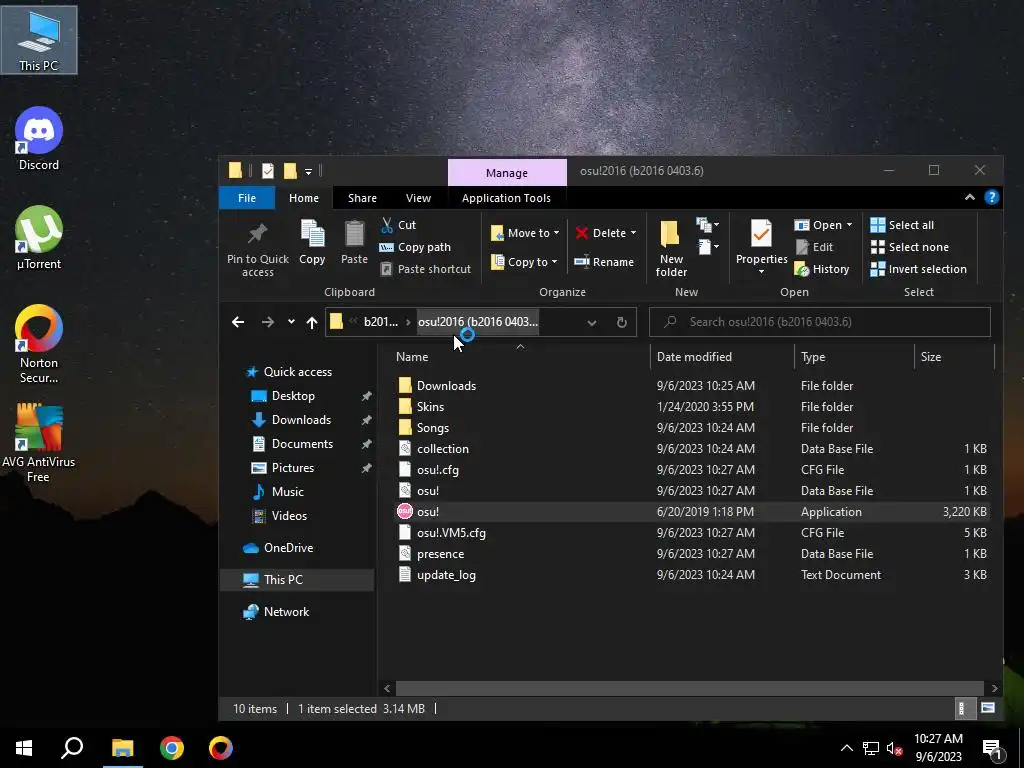Image resolution: width=1024 pixels, height=768 pixels.
Task: Open the Application Tools tab
Action: point(506,198)
